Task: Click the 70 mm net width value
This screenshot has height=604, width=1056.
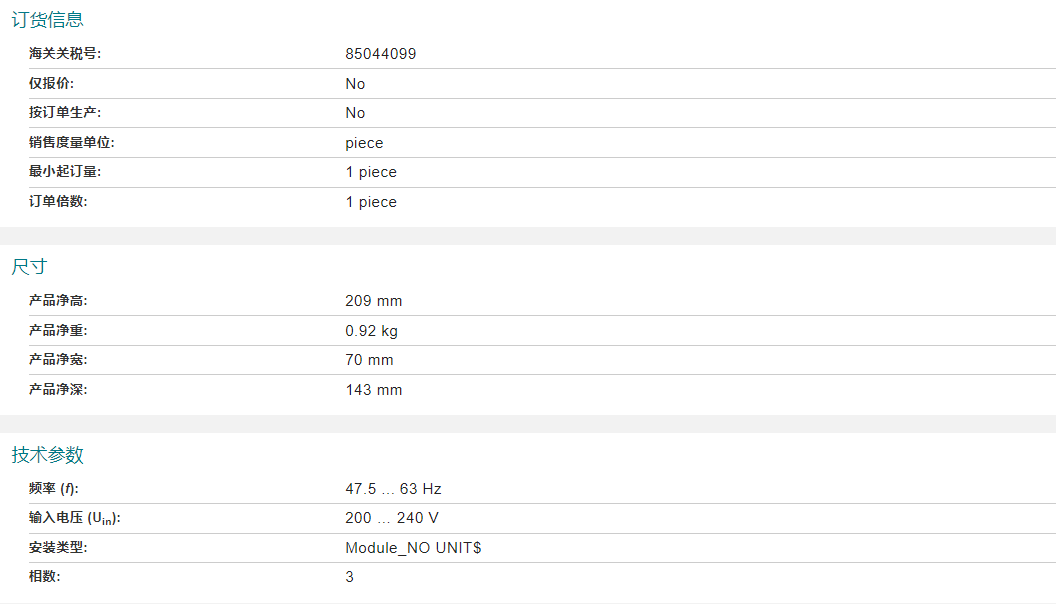Action: [x=369, y=360]
